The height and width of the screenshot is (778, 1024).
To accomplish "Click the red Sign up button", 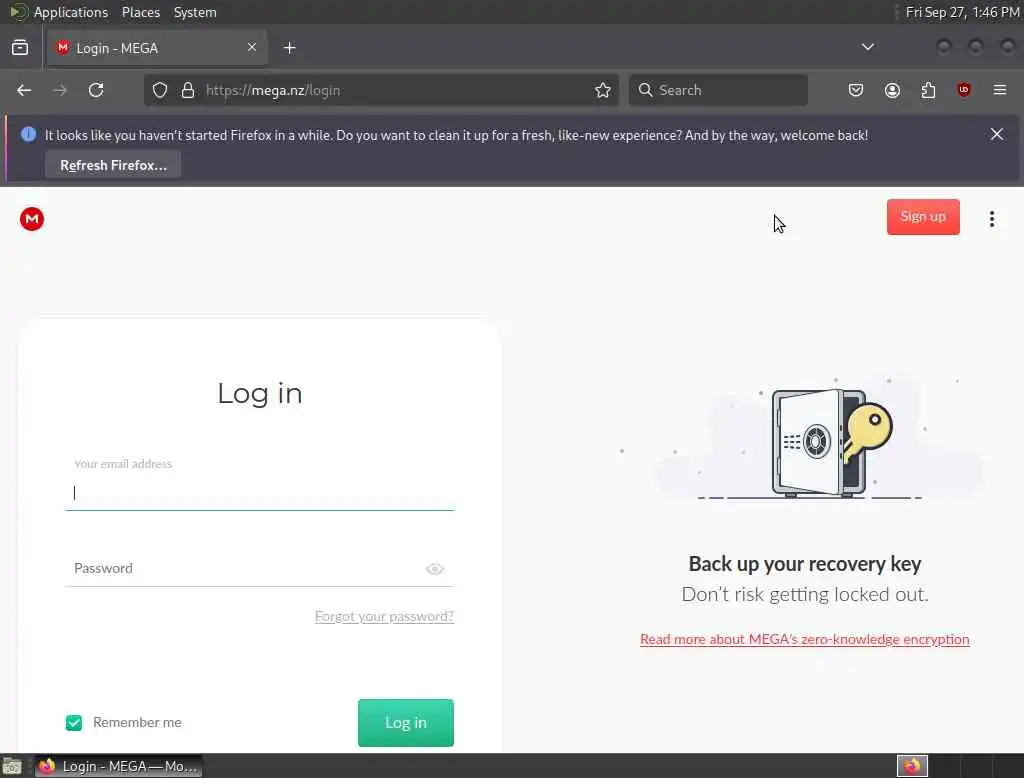I will [923, 217].
